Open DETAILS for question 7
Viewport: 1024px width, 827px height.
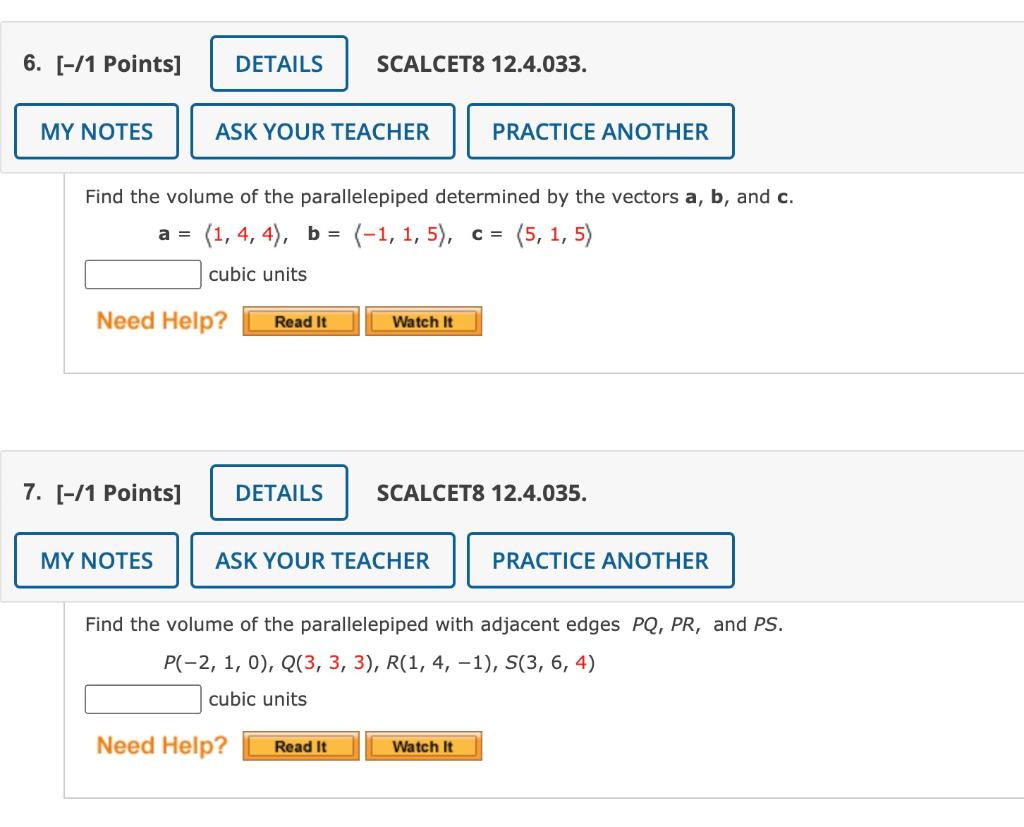click(x=279, y=492)
